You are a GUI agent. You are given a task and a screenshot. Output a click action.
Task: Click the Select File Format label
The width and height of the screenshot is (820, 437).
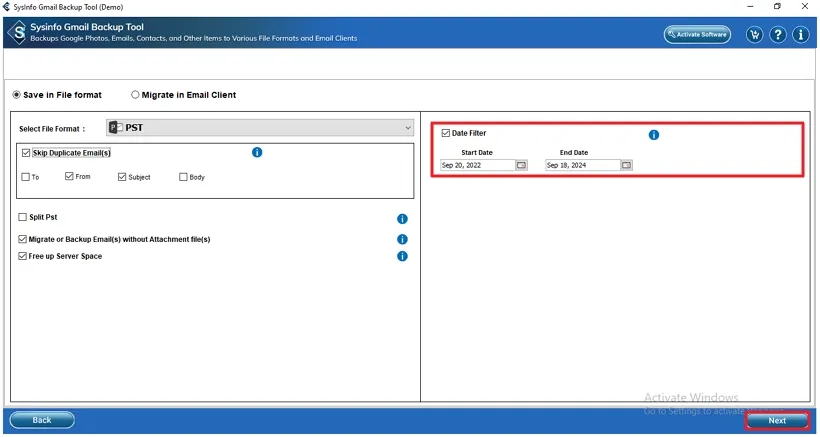click(x=52, y=129)
